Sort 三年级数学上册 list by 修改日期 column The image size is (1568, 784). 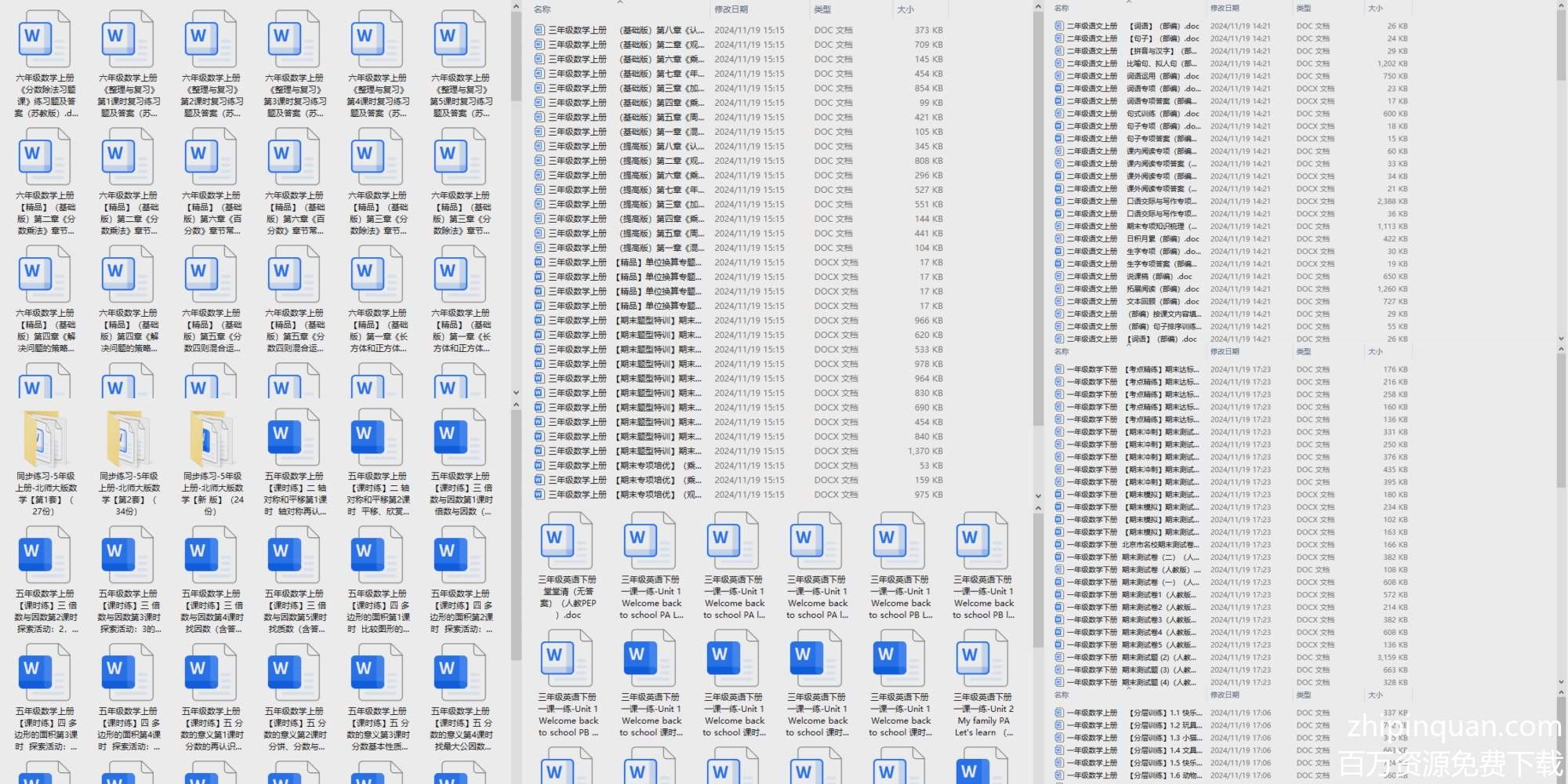(x=731, y=9)
